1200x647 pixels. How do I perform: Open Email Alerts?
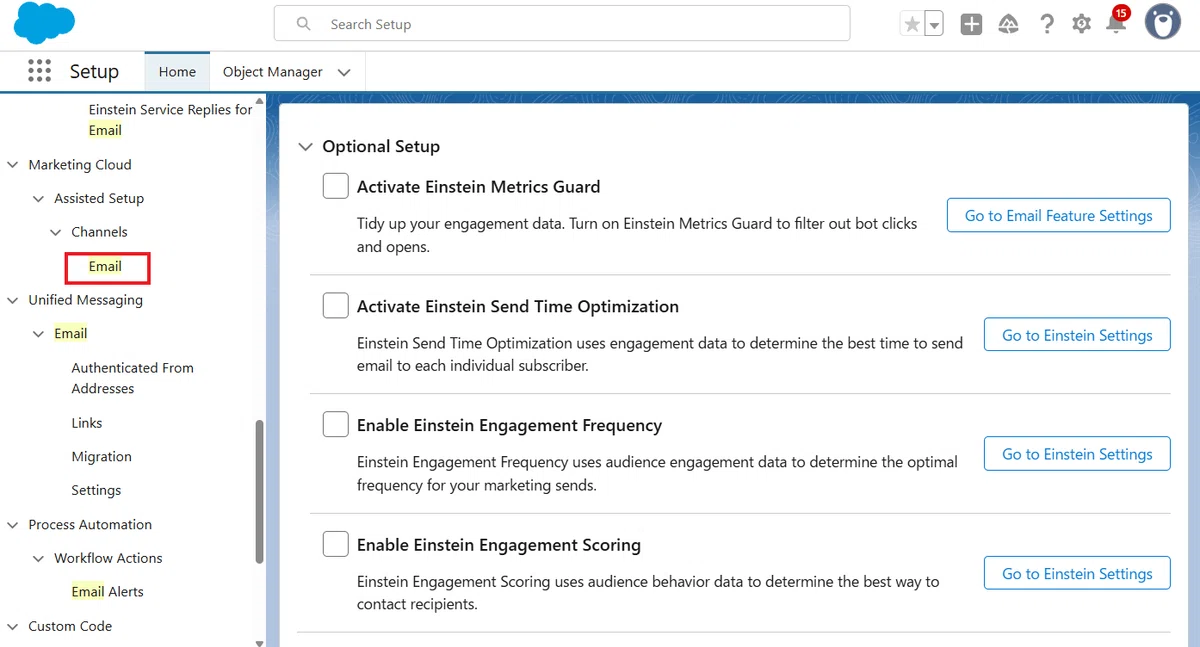[107, 592]
